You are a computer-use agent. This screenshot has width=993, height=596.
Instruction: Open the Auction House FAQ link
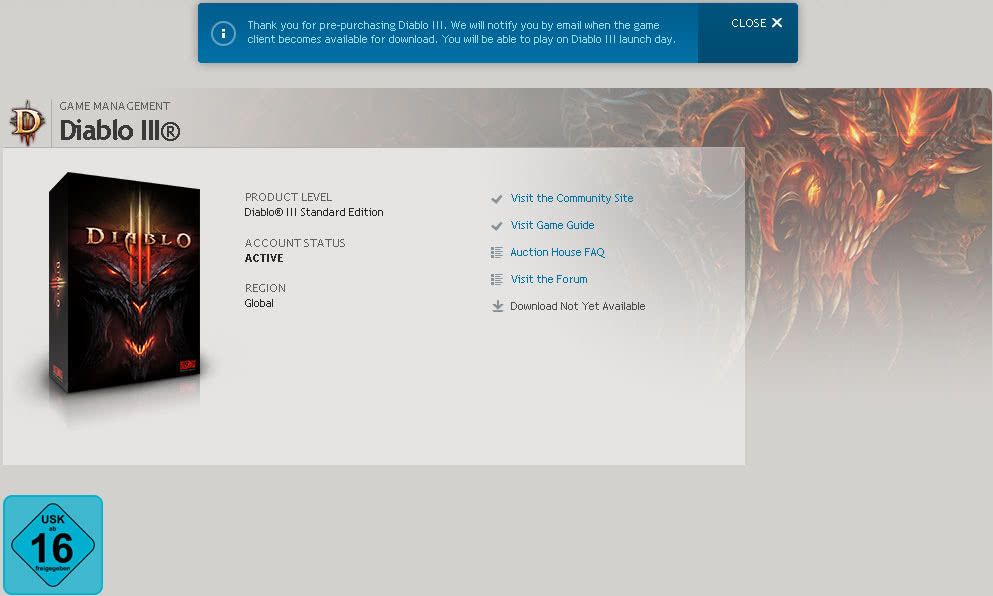tap(557, 252)
